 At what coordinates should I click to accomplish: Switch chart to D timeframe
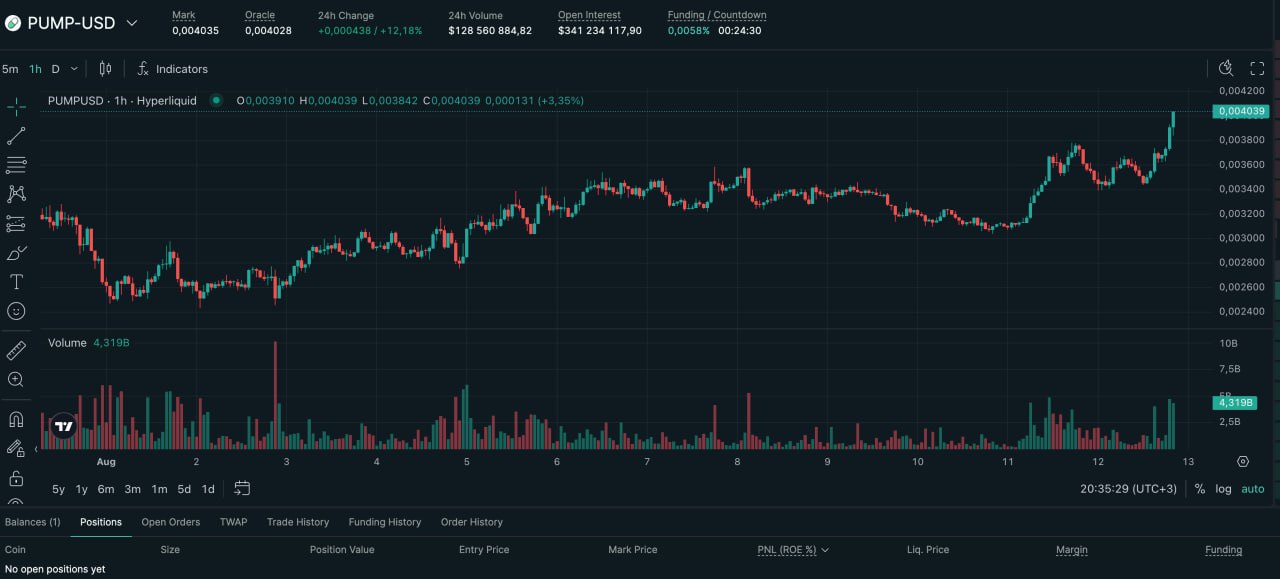point(56,69)
